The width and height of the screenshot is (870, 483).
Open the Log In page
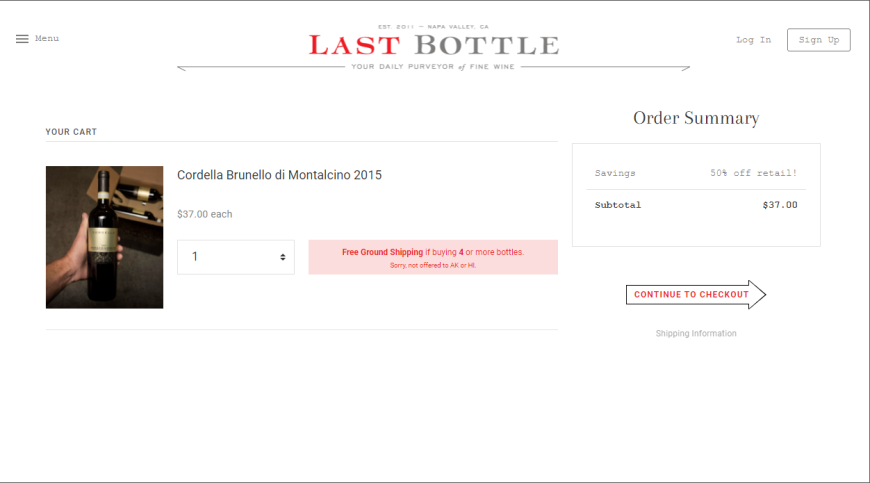point(753,40)
